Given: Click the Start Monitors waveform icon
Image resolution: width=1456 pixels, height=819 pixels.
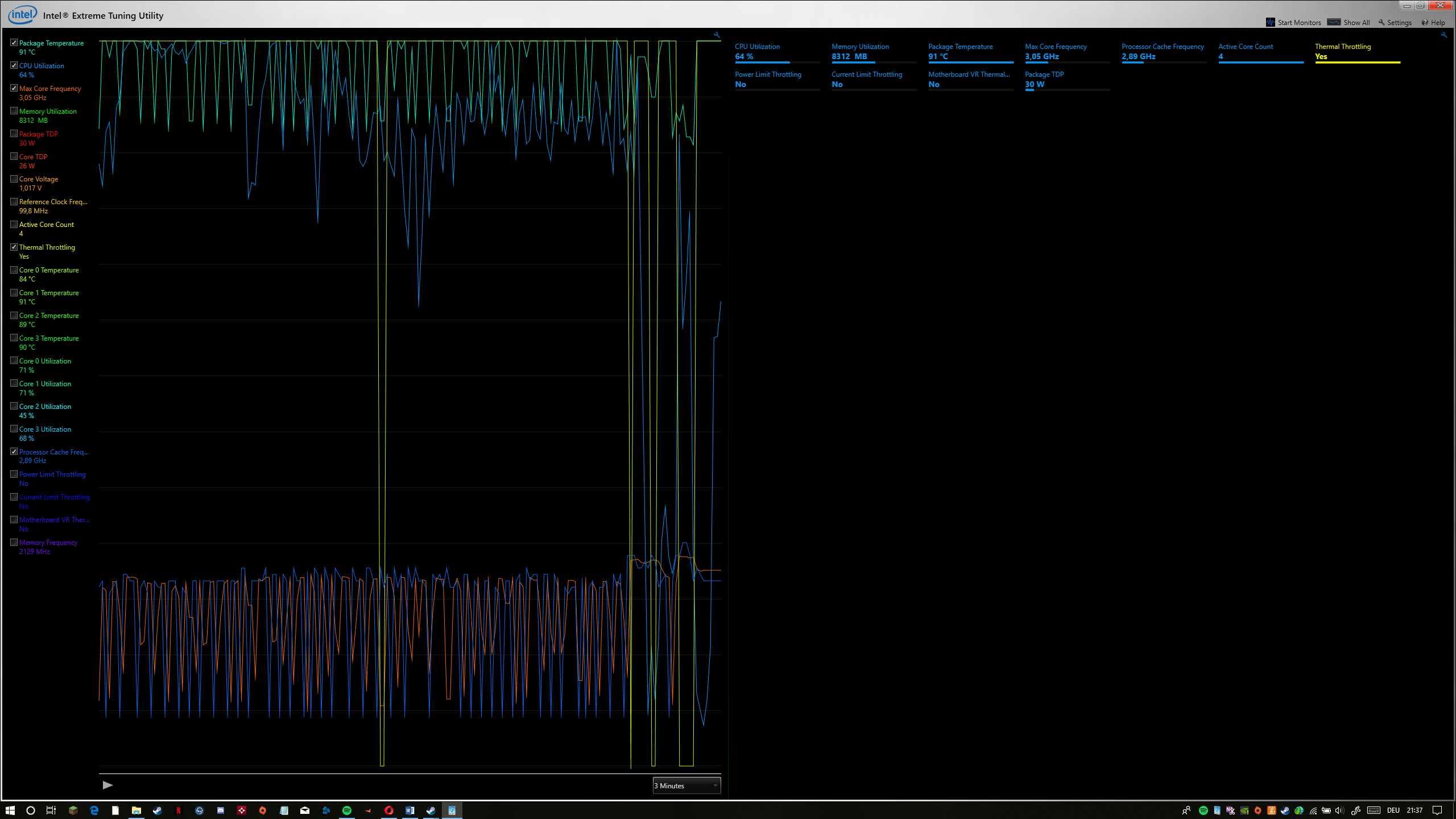Looking at the screenshot, I should 1270,22.
